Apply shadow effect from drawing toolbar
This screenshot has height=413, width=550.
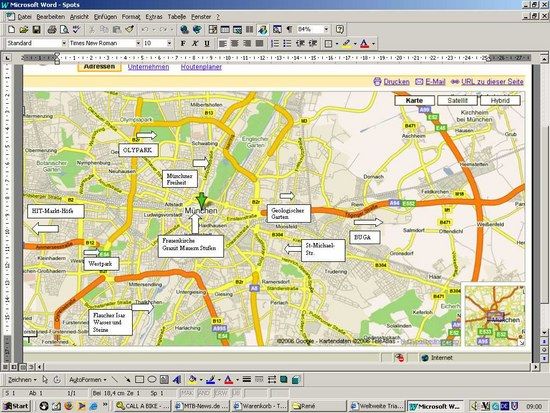coord(283,379)
